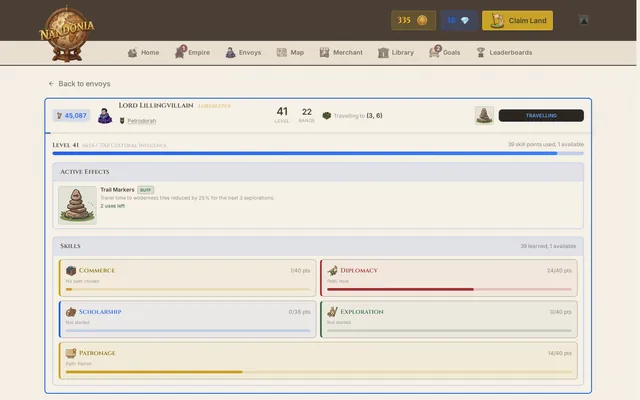Click the Claim Land button
Viewport: 640px width, 400px height.
[x=518, y=20]
